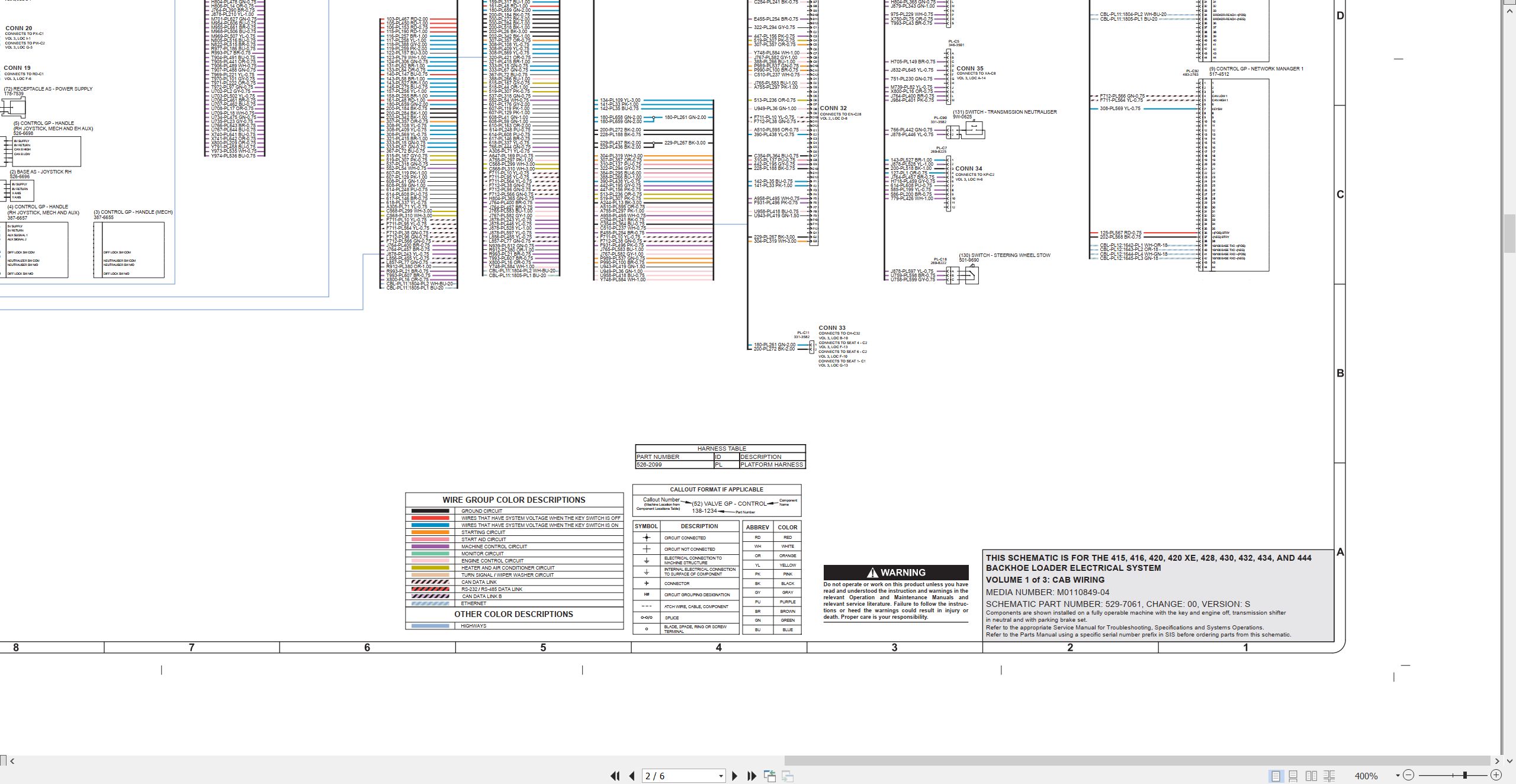The height and width of the screenshot is (784, 1516).
Task: Click the ORANGE color table cell
Action: pyautogui.click(x=788, y=555)
